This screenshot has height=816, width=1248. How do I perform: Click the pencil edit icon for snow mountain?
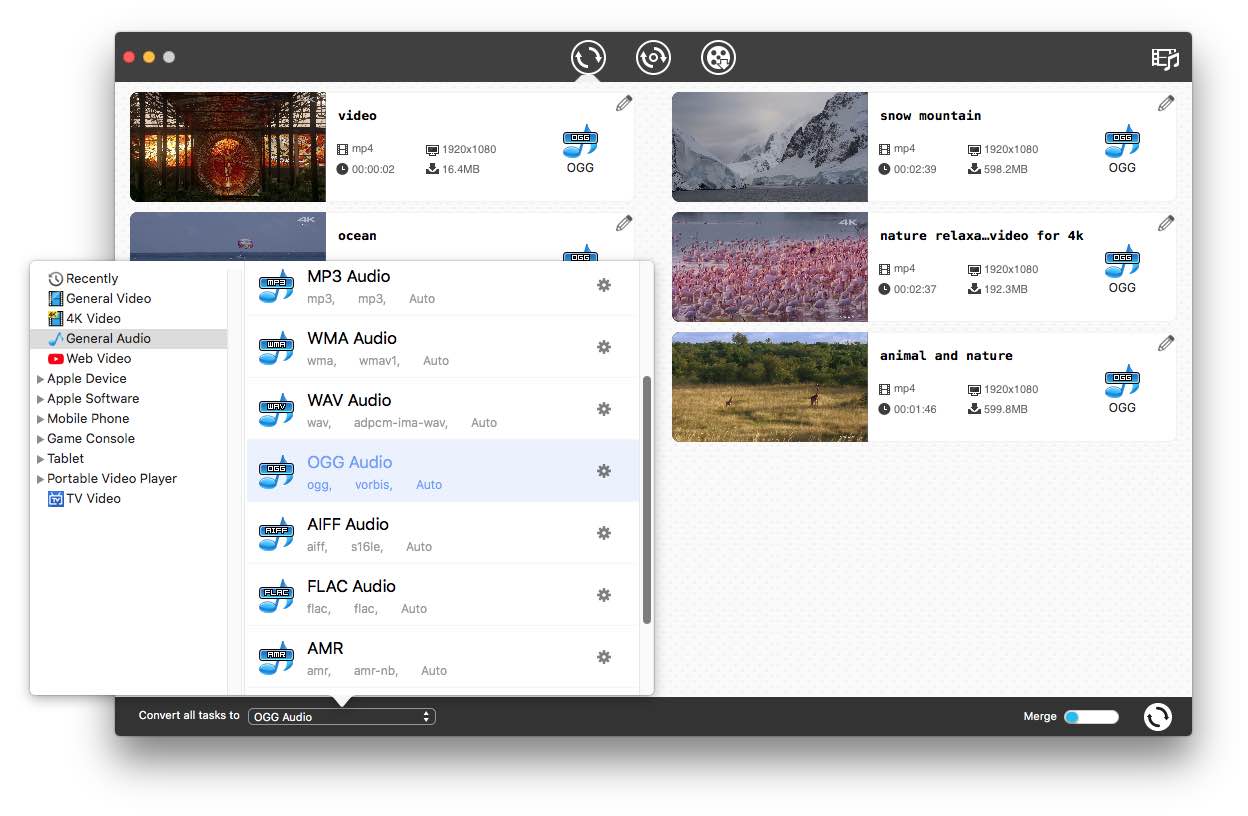(x=1166, y=103)
